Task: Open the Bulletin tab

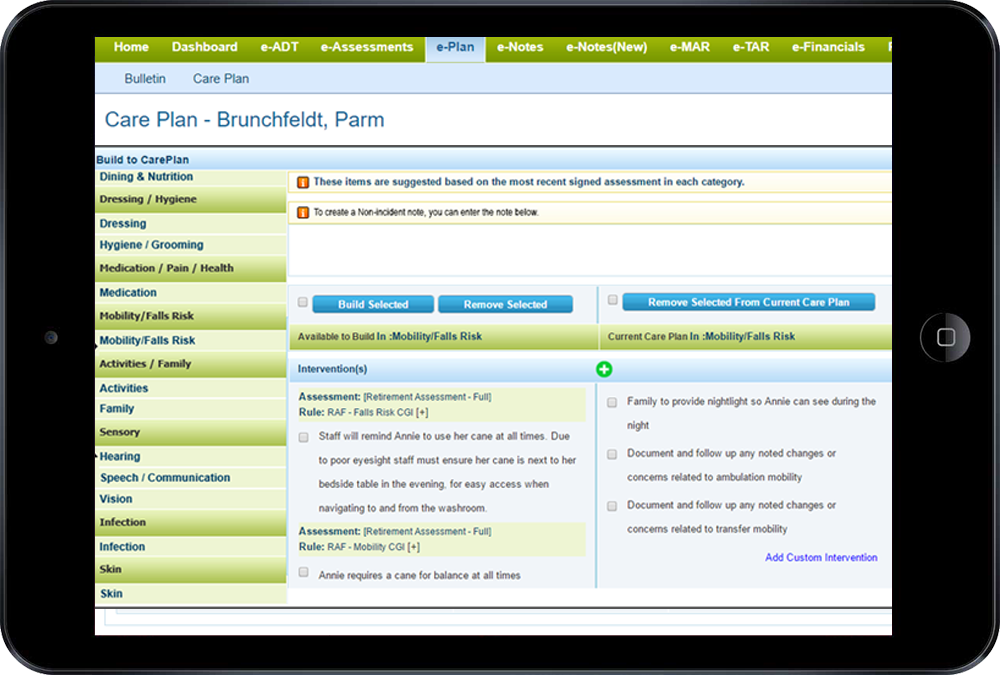Action: point(144,78)
